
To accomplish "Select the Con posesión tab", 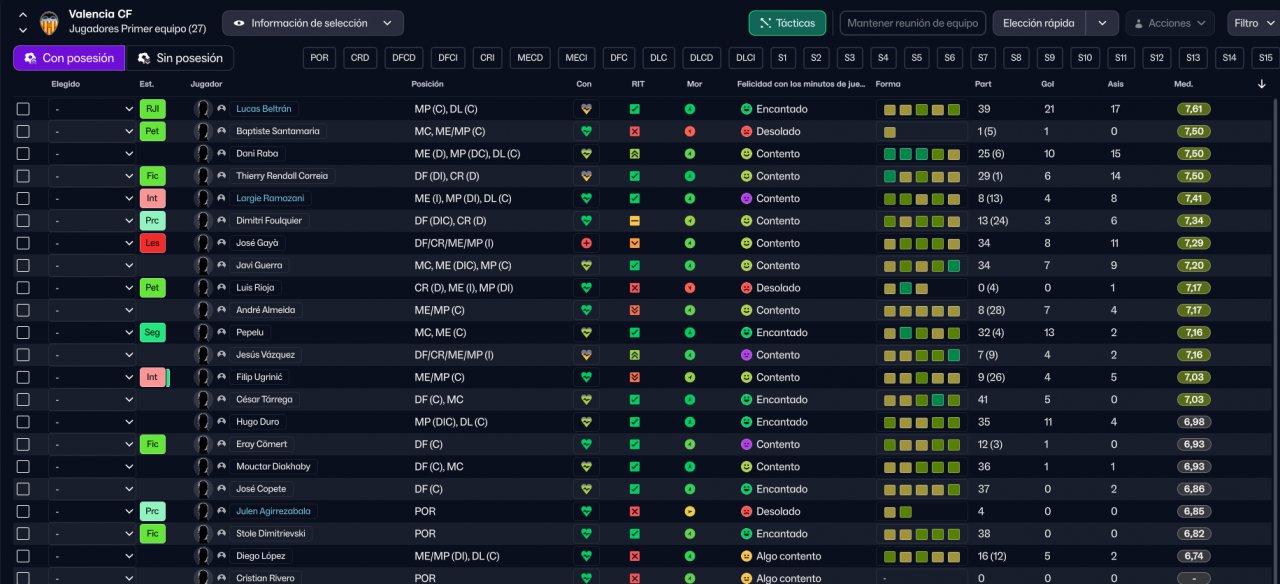I will 69,58.
